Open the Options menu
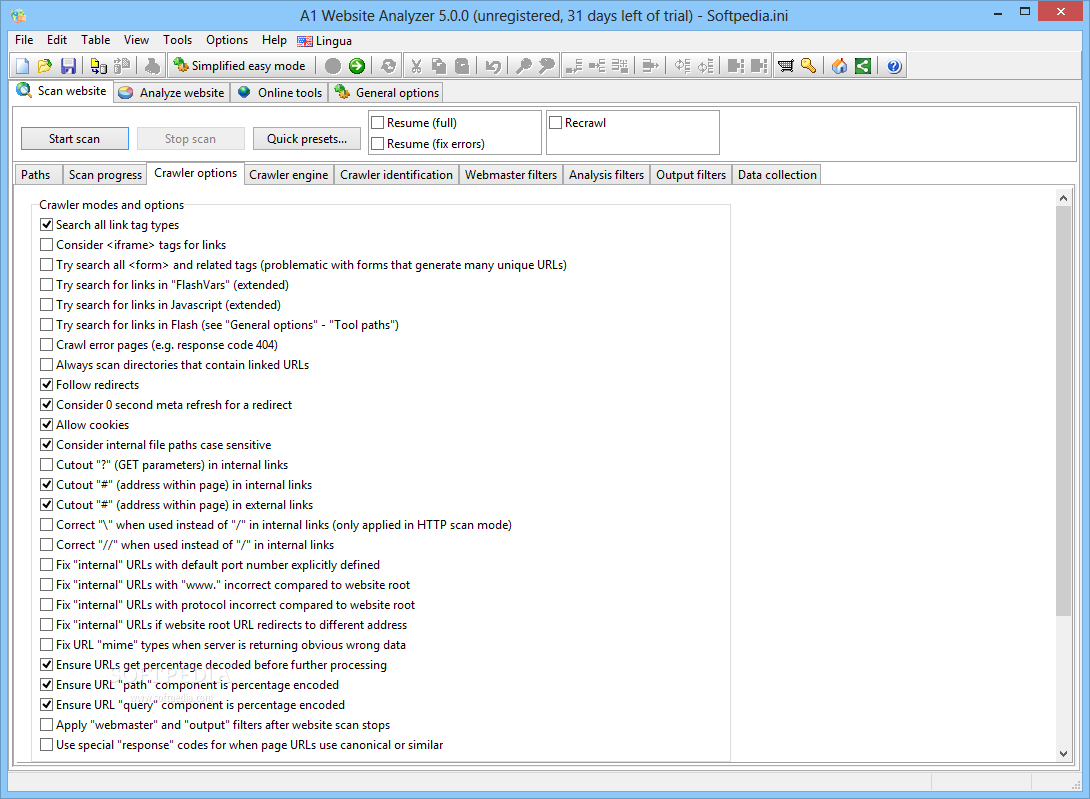Screen dimensions: 1090x799 [x=227, y=40]
